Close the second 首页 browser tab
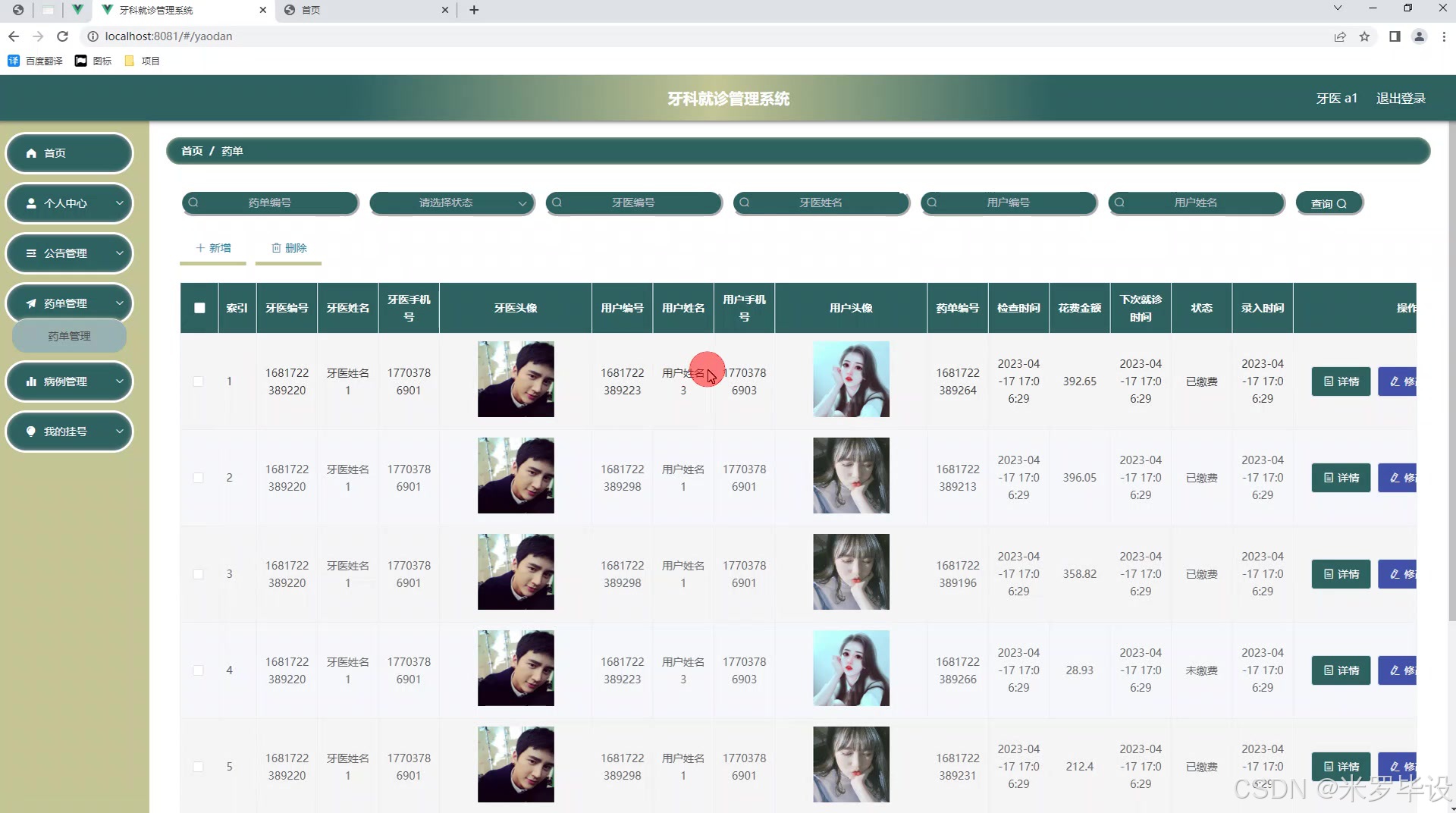This screenshot has height=813, width=1456. (445, 10)
